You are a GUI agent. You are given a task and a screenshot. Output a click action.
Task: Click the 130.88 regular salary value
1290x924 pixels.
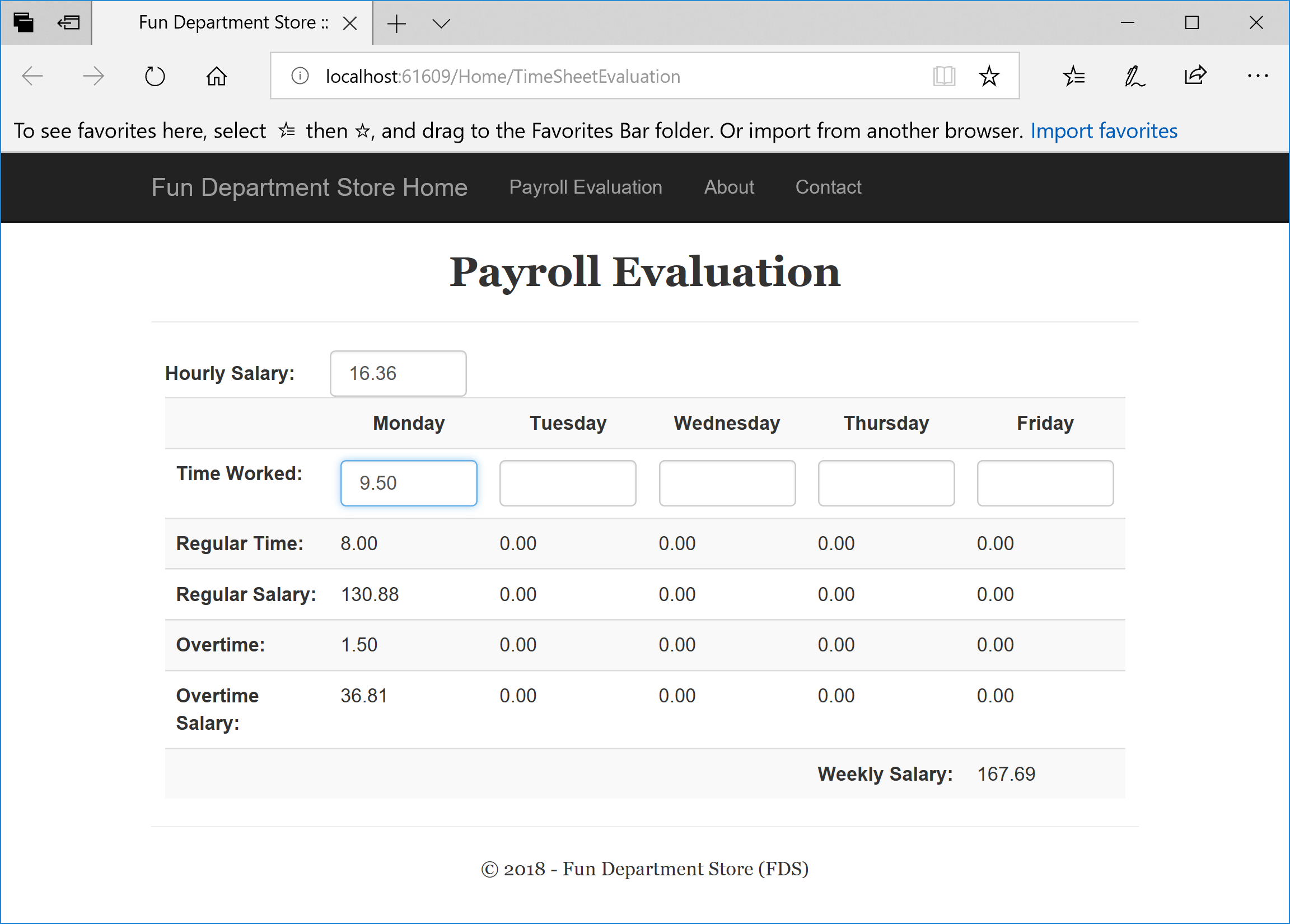tap(370, 595)
